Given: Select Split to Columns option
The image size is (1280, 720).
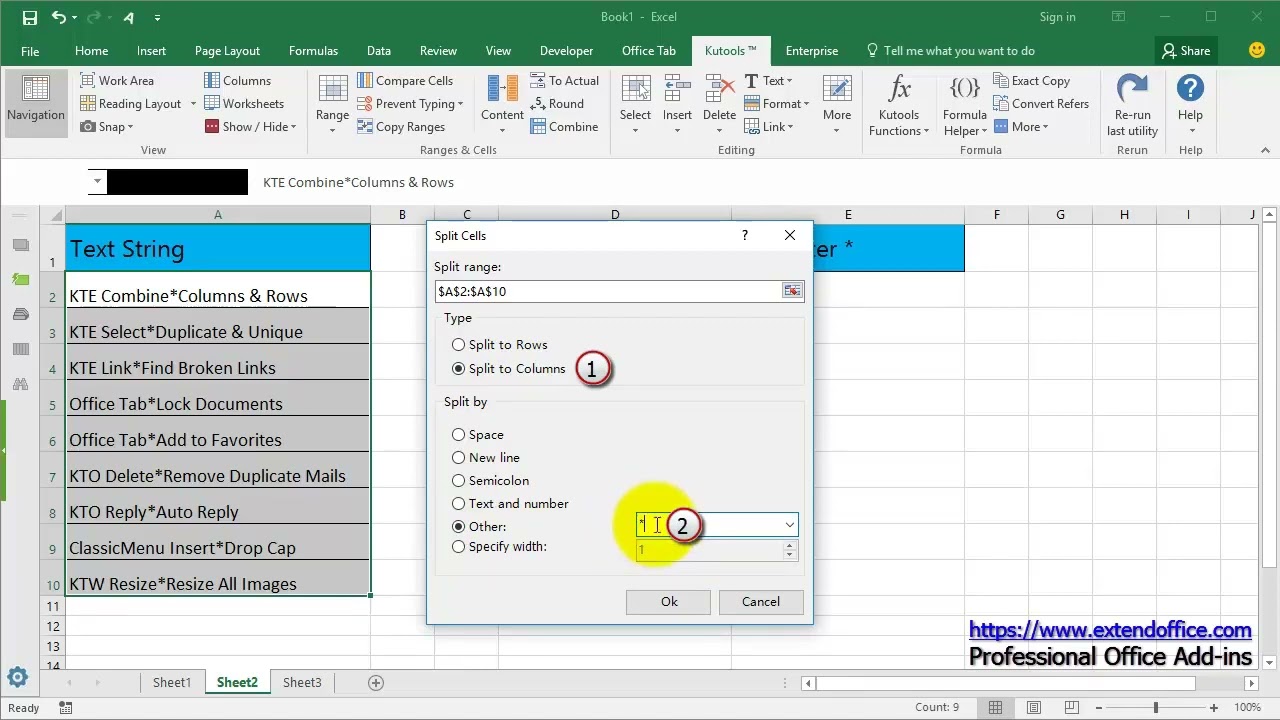Looking at the screenshot, I should click(x=508, y=369).
